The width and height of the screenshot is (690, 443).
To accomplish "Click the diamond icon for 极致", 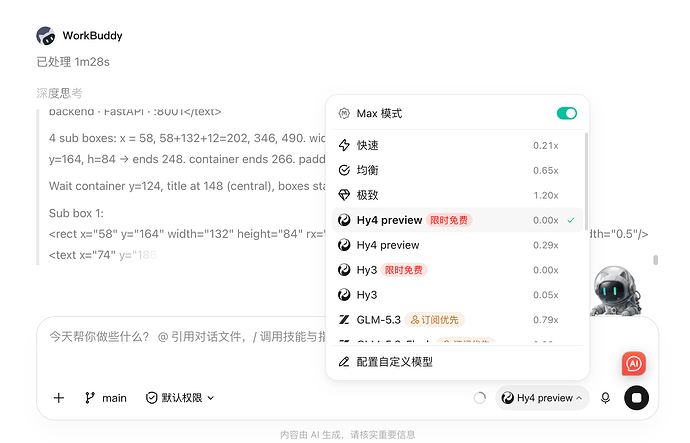I will 344,195.
